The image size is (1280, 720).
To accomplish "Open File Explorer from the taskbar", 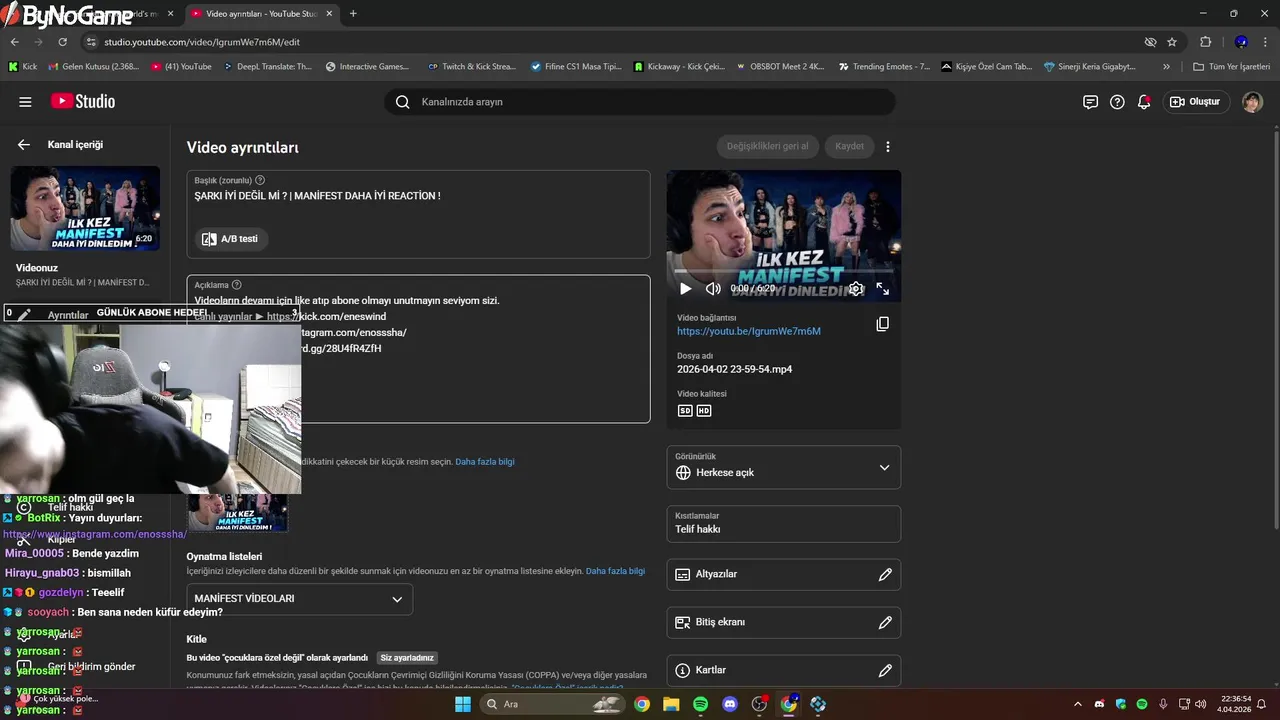I will tap(671, 704).
